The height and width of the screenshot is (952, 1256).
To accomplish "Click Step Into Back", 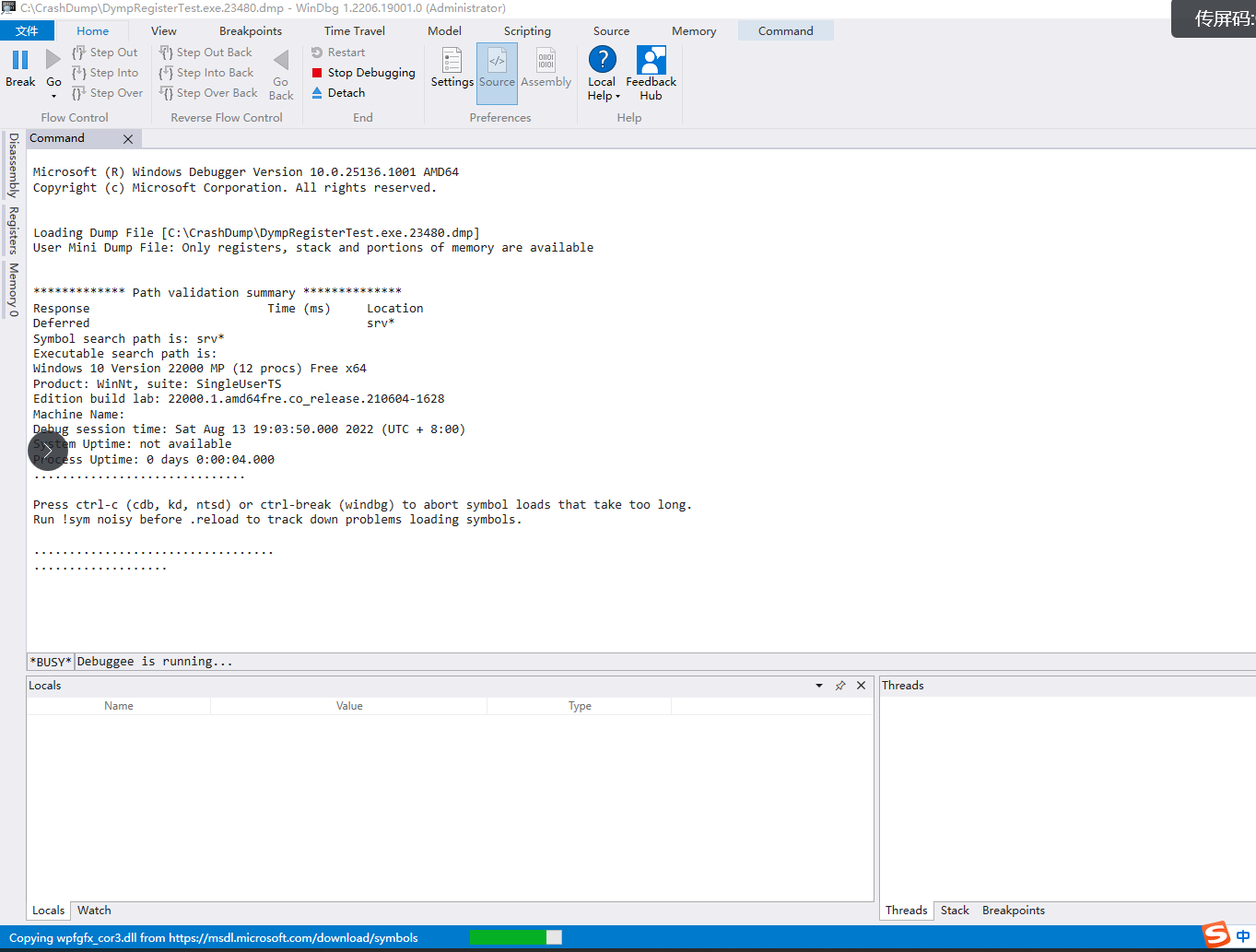I will coord(206,73).
